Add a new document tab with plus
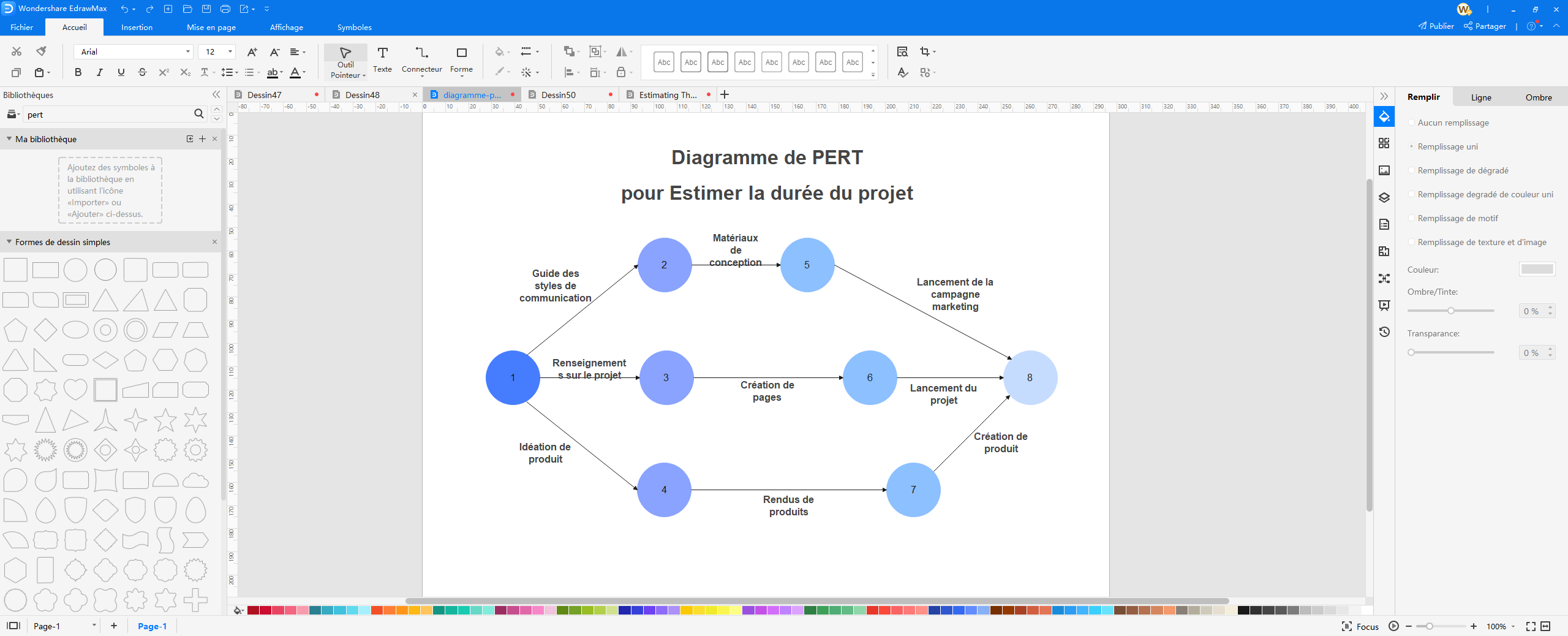This screenshot has width=1568, height=636. tap(725, 94)
